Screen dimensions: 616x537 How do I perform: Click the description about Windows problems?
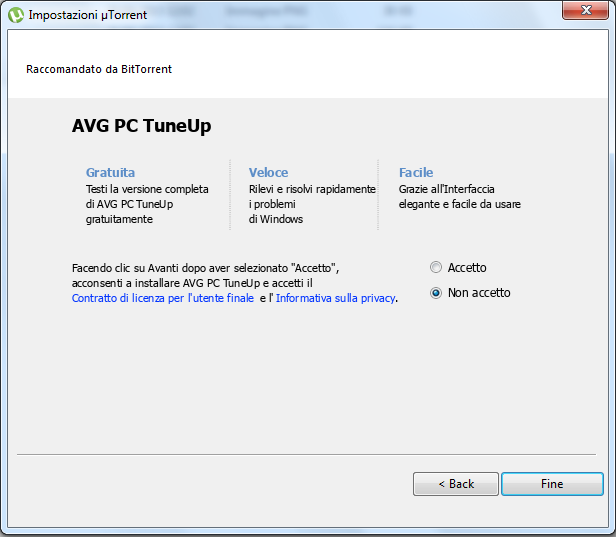click(x=312, y=204)
